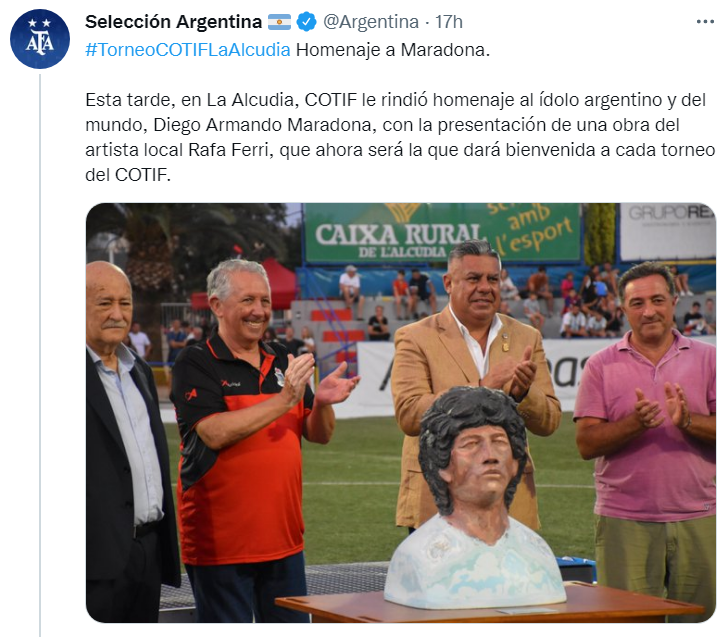This screenshot has width=727, height=637.
Task: Open the Maradona bust photo
Action: click(x=401, y=413)
